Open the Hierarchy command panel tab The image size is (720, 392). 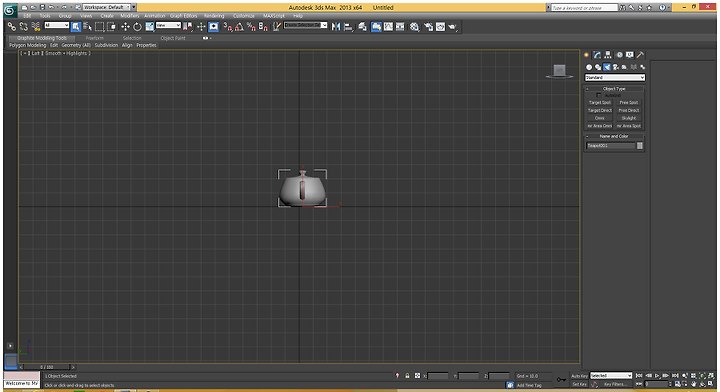point(608,55)
